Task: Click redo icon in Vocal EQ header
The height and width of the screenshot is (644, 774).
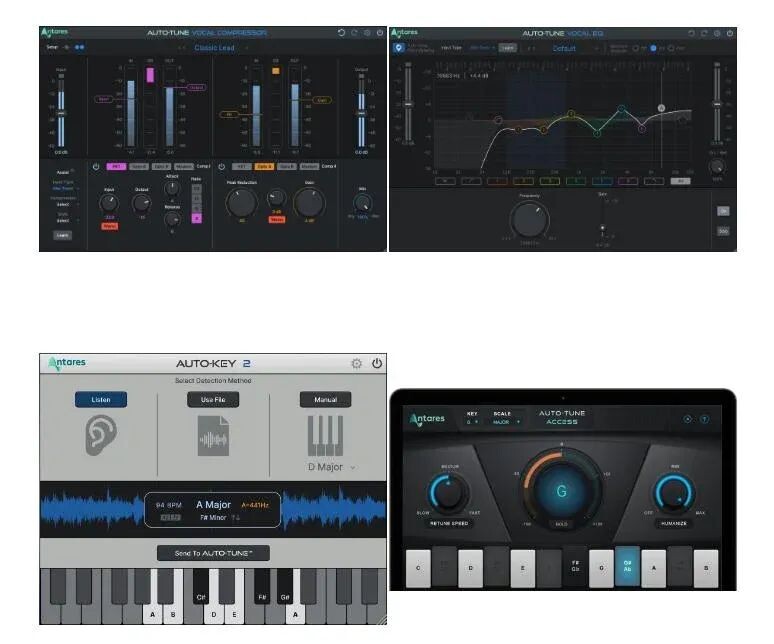Action: coord(704,34)
